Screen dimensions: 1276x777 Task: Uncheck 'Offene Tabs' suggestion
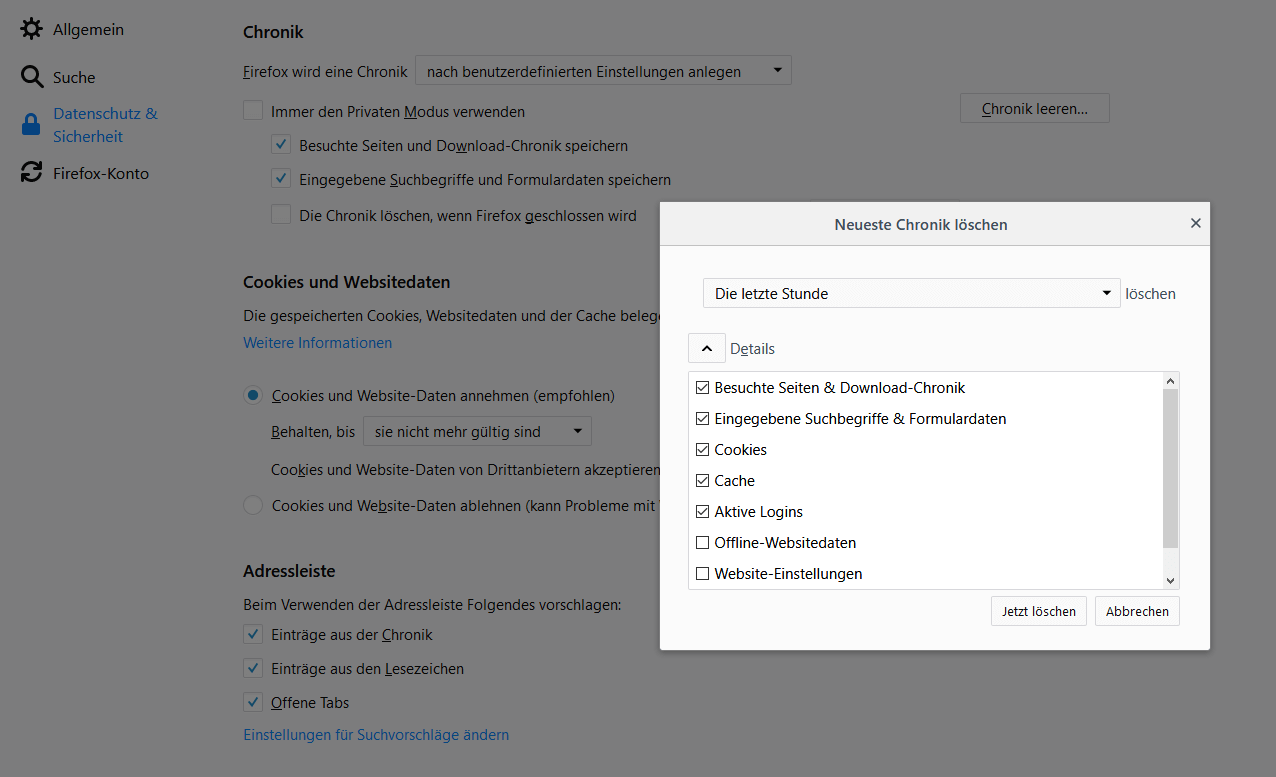coord(253,702)
